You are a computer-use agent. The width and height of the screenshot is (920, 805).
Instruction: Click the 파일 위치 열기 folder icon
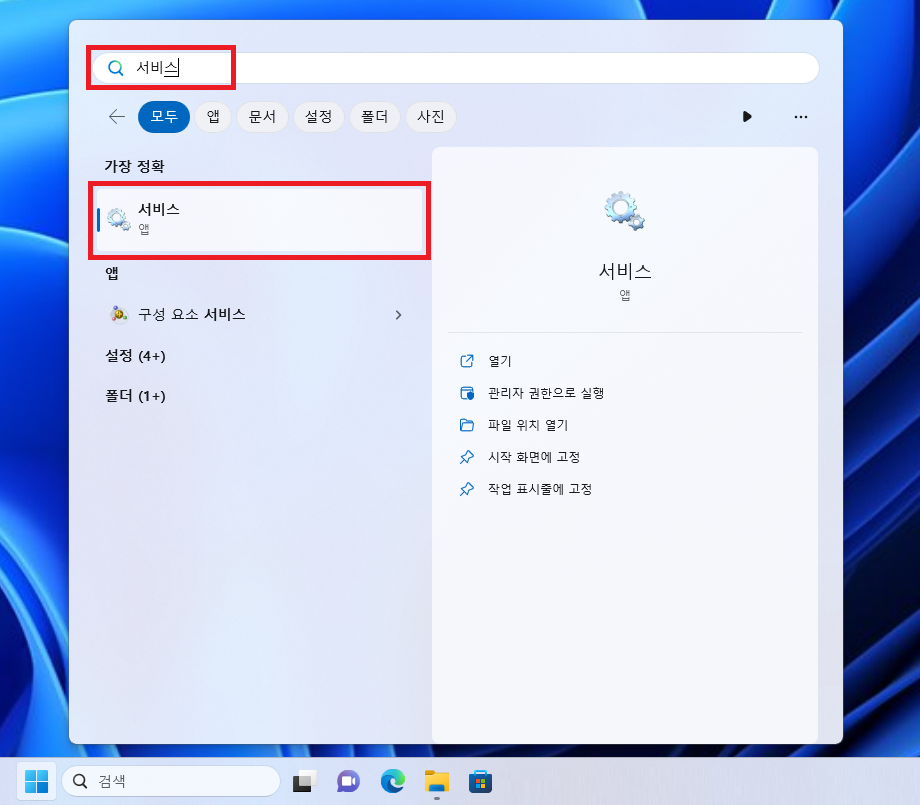tap(467, 424)
